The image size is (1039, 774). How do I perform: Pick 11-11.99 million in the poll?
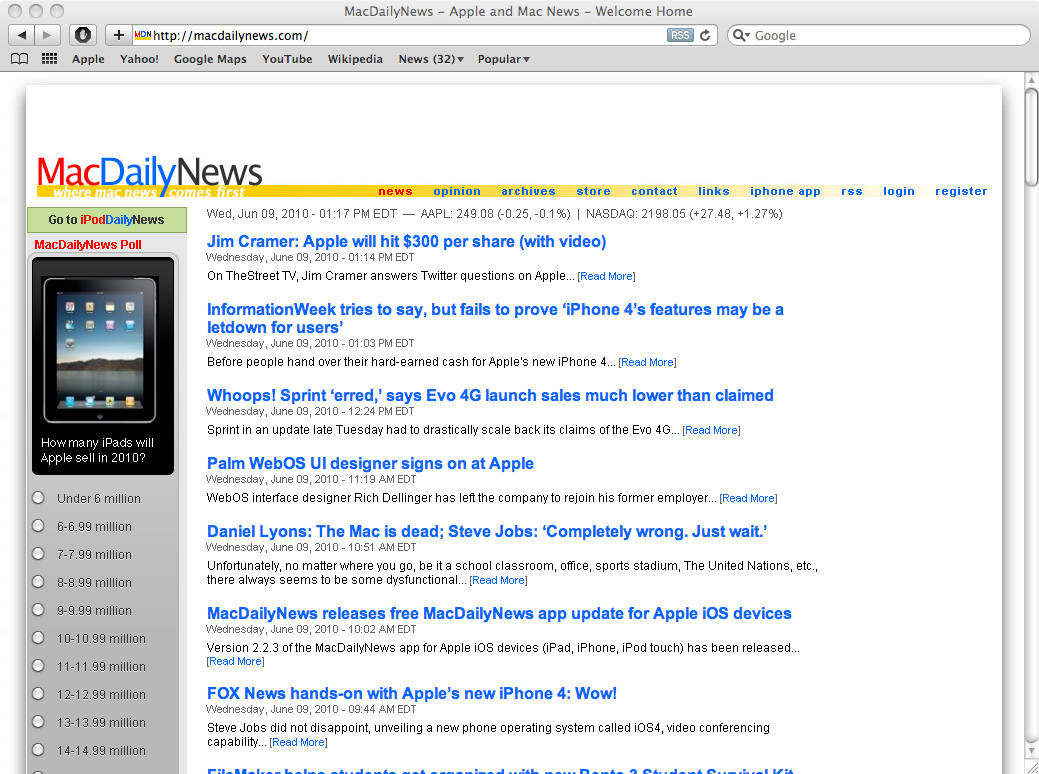[38, 665]
